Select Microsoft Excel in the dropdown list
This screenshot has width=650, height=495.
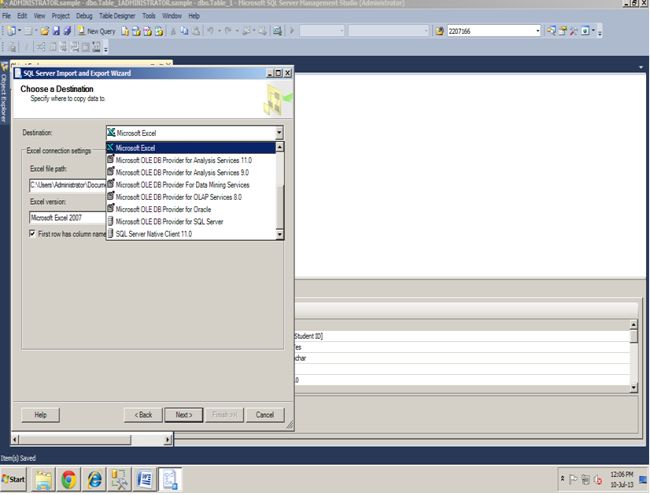[191, 148]
